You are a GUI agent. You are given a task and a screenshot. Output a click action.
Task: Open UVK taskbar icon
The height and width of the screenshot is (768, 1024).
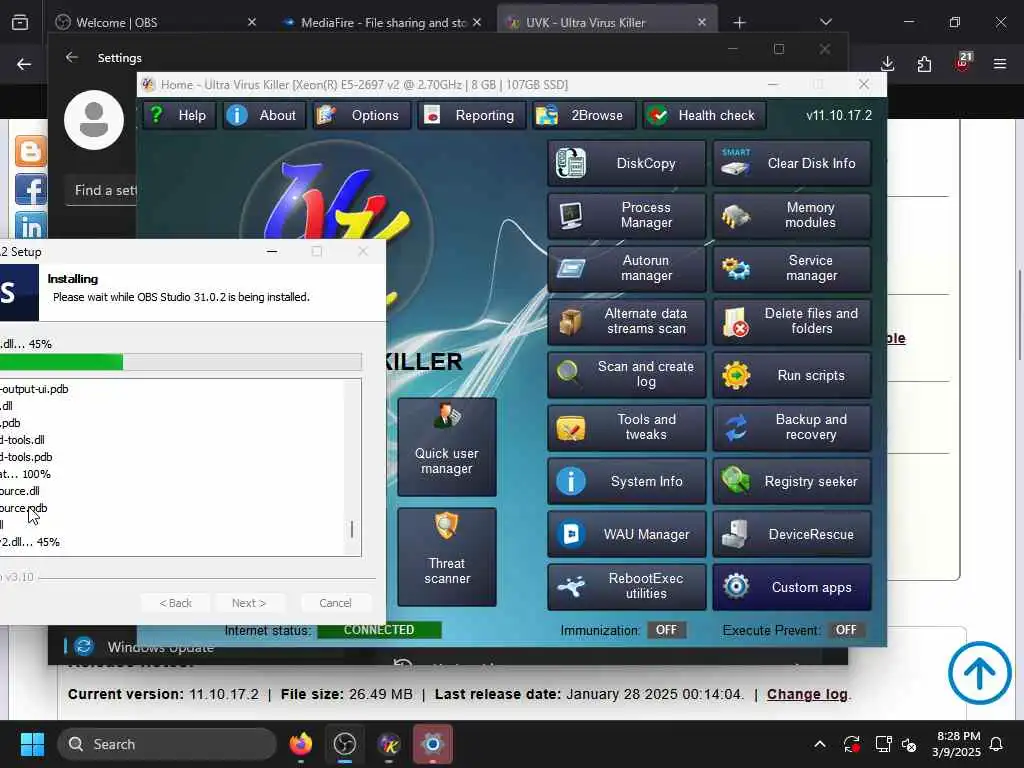click(389, 744)
